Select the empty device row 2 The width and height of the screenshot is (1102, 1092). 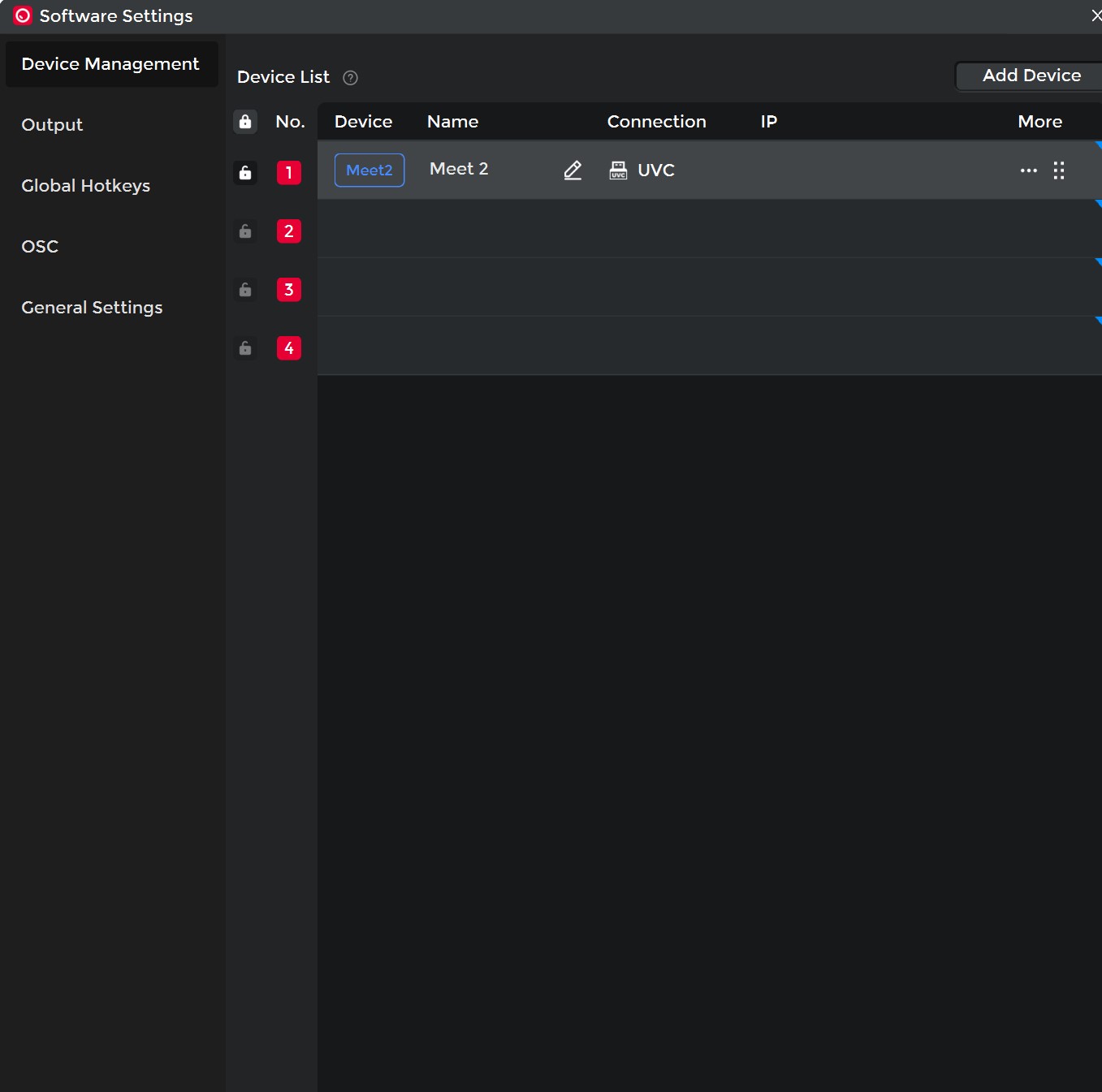pyautogui.click(x=707, y=229)
